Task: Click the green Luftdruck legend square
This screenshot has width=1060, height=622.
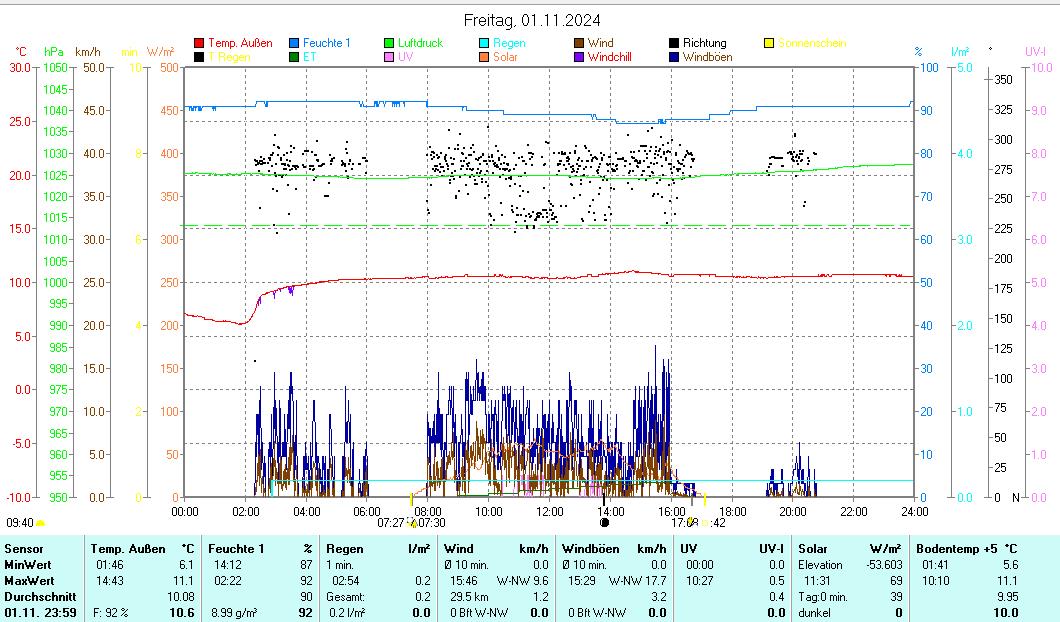Action: (390, 43)
